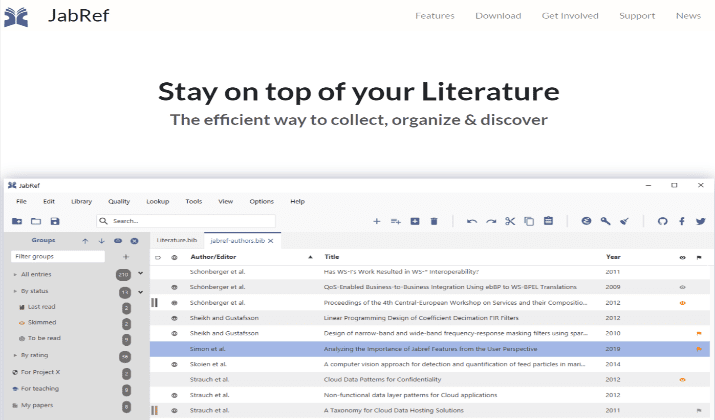Click the chevron beside the All entries count
This screenshot has height=420, width=715.
pos(140,274)
